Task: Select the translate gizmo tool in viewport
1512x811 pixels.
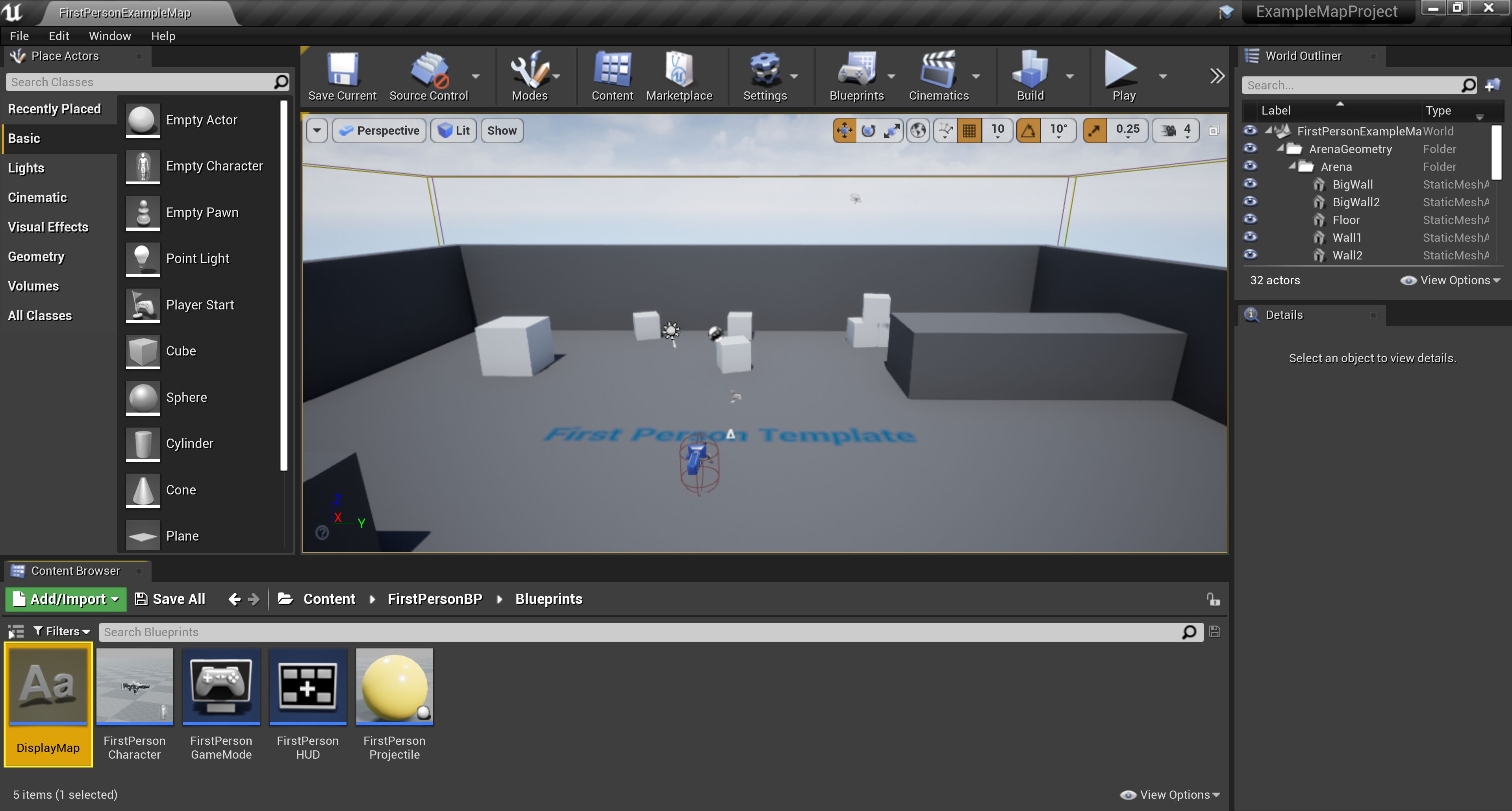Action: [844, 130]
